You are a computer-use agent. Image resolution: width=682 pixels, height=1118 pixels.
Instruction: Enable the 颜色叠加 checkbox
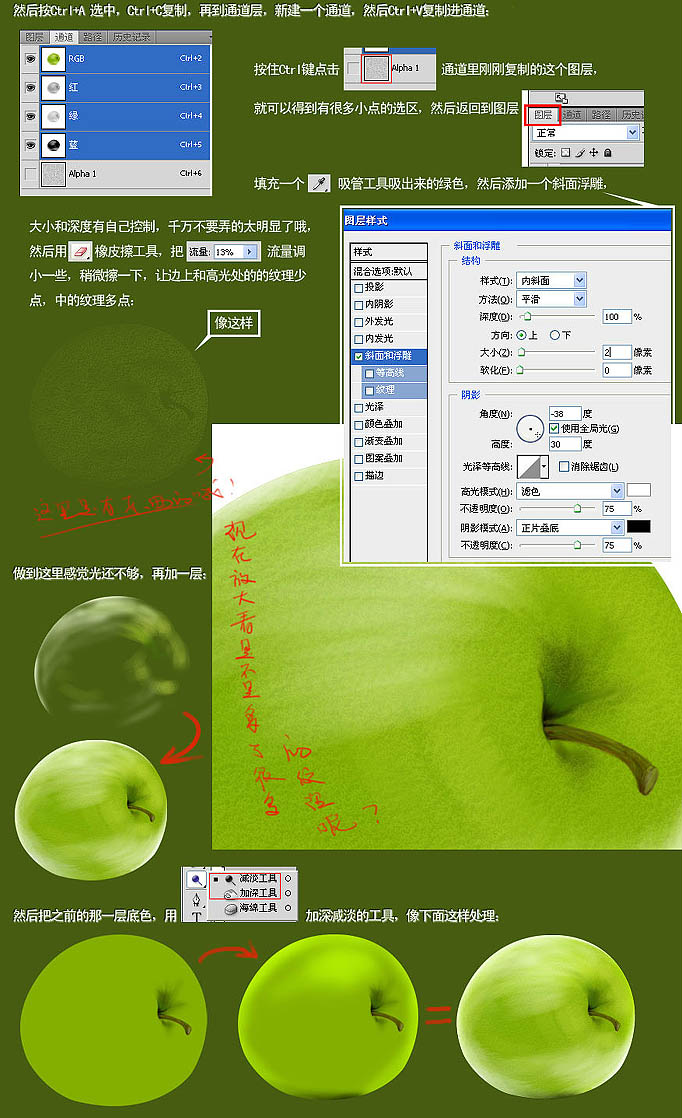[358, 424]
